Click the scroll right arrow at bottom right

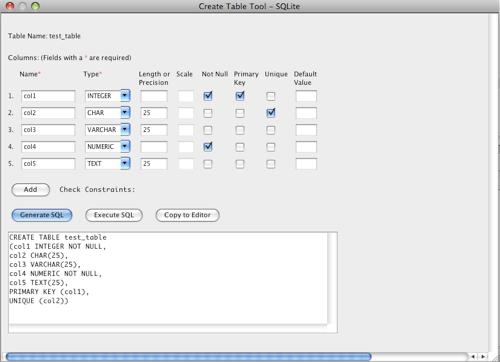[483, 357]
